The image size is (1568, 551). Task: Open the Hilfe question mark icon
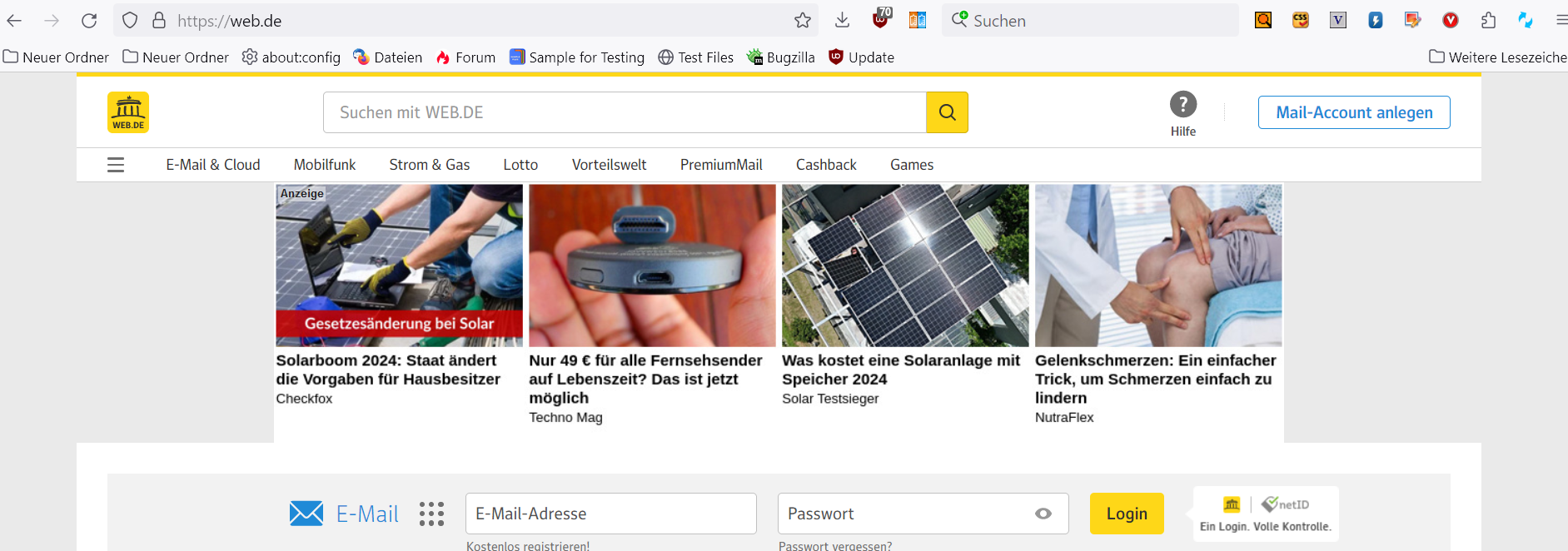[x=1182, y=105]
